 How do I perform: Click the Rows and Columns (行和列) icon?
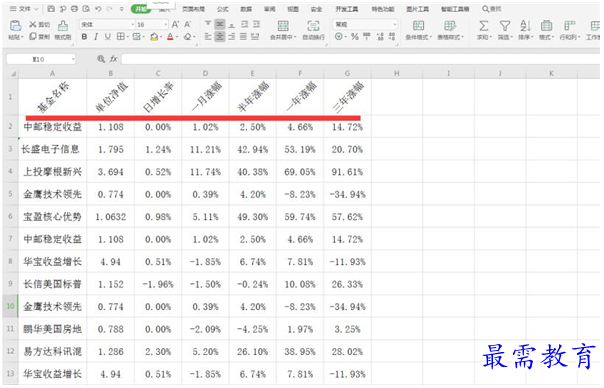[x=569, y=26]
